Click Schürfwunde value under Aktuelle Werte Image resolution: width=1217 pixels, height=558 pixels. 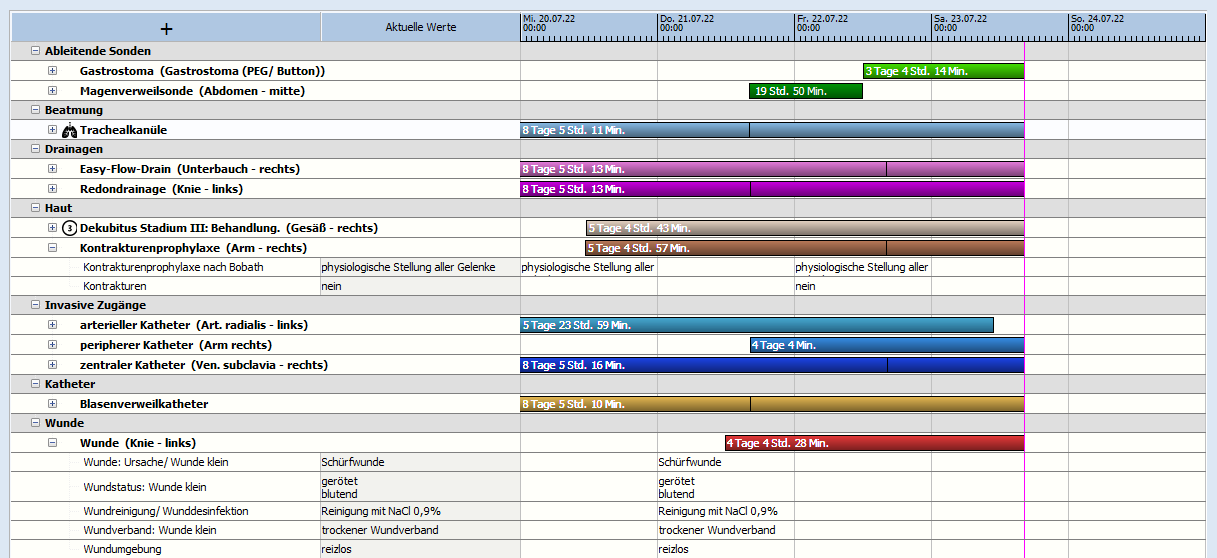pos(353,462)
